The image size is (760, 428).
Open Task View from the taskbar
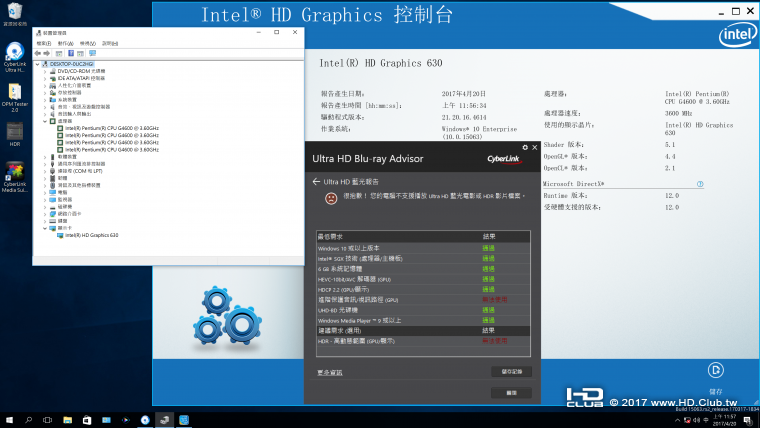point(48,420)
